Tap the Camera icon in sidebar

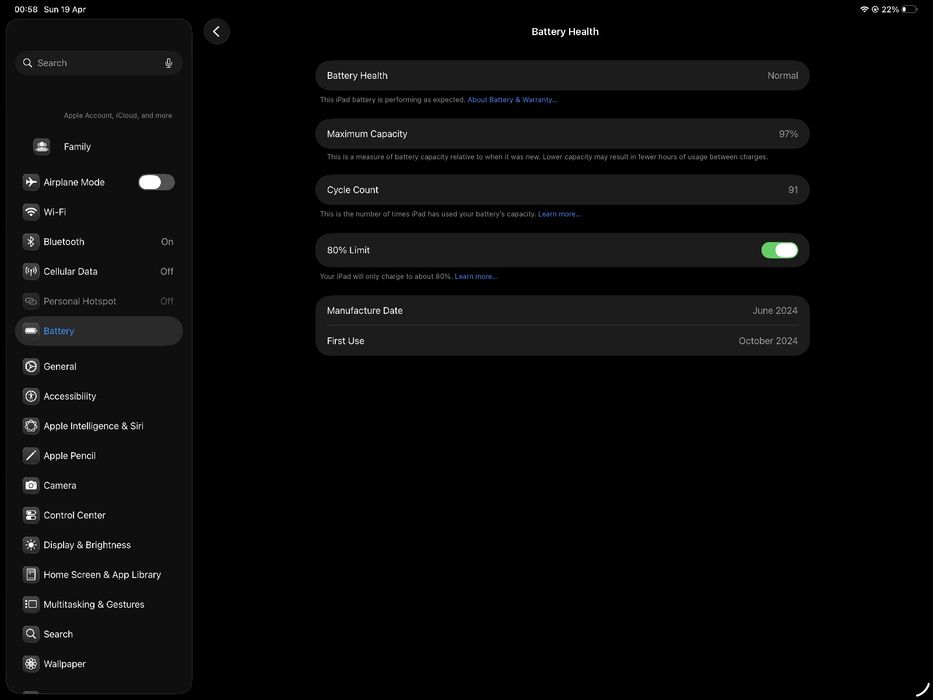tap(31, 486)
